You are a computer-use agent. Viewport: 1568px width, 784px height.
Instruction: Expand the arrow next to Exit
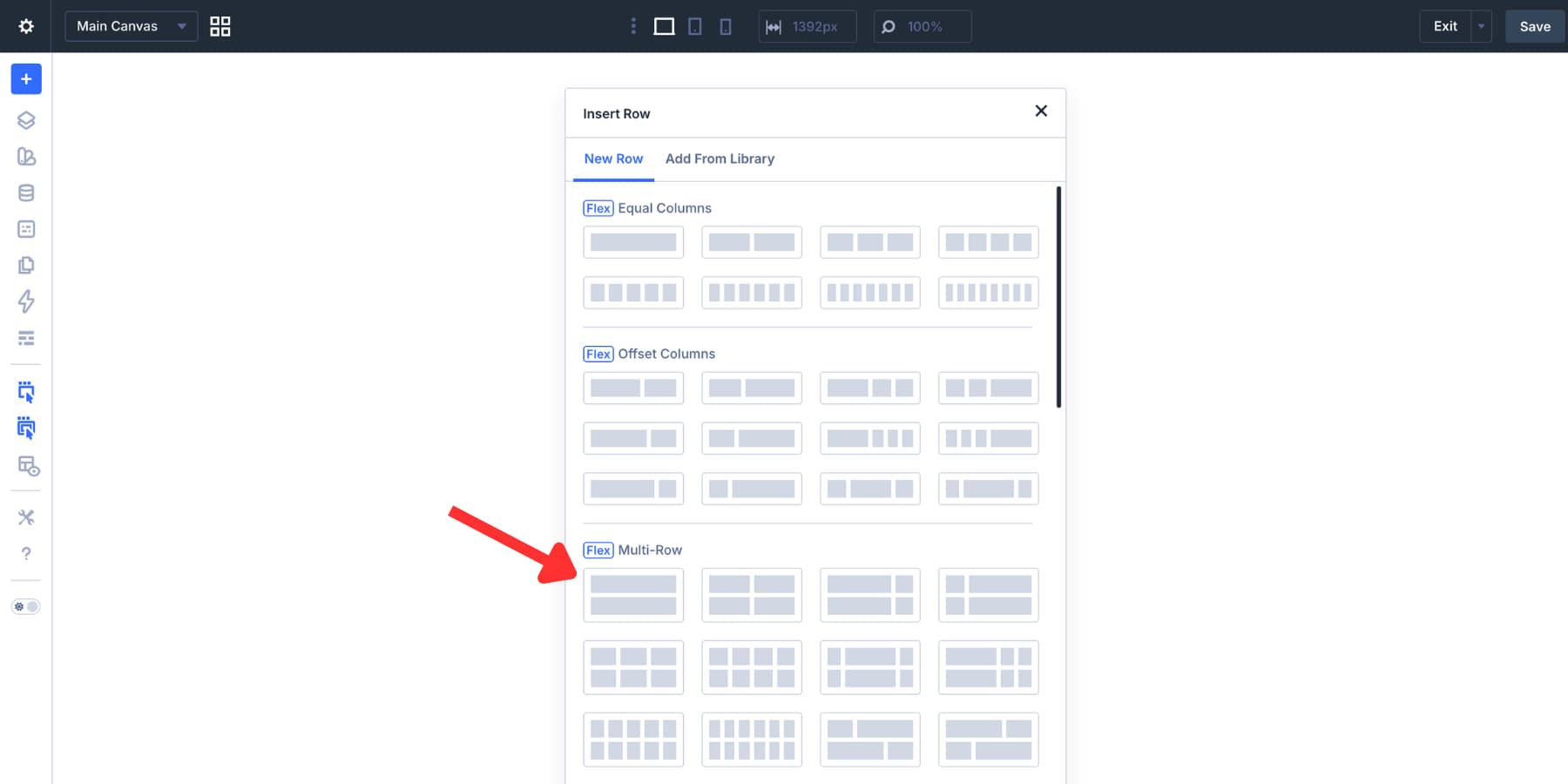click(1481, 26)
